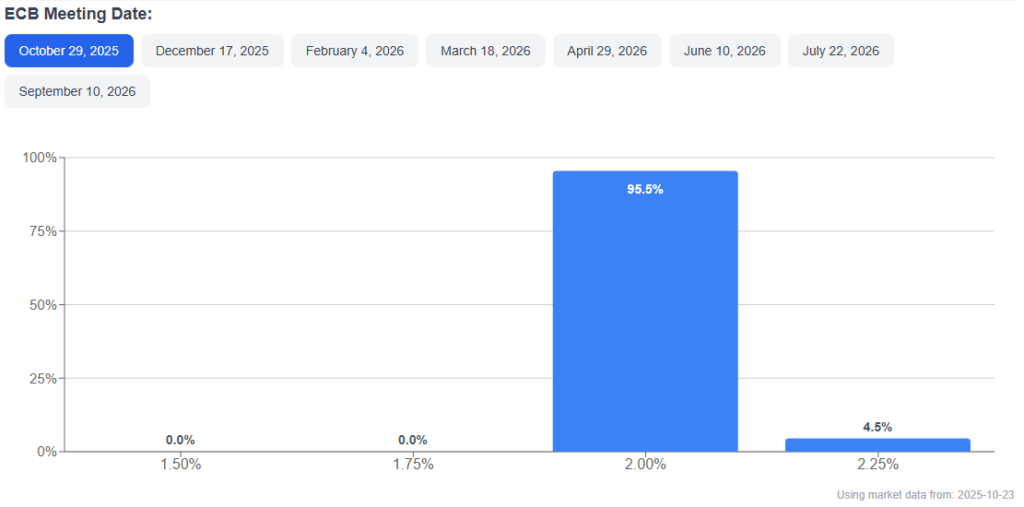
Task: Click the small 2.25% probability bar
Action: click(x=877, y=444)
